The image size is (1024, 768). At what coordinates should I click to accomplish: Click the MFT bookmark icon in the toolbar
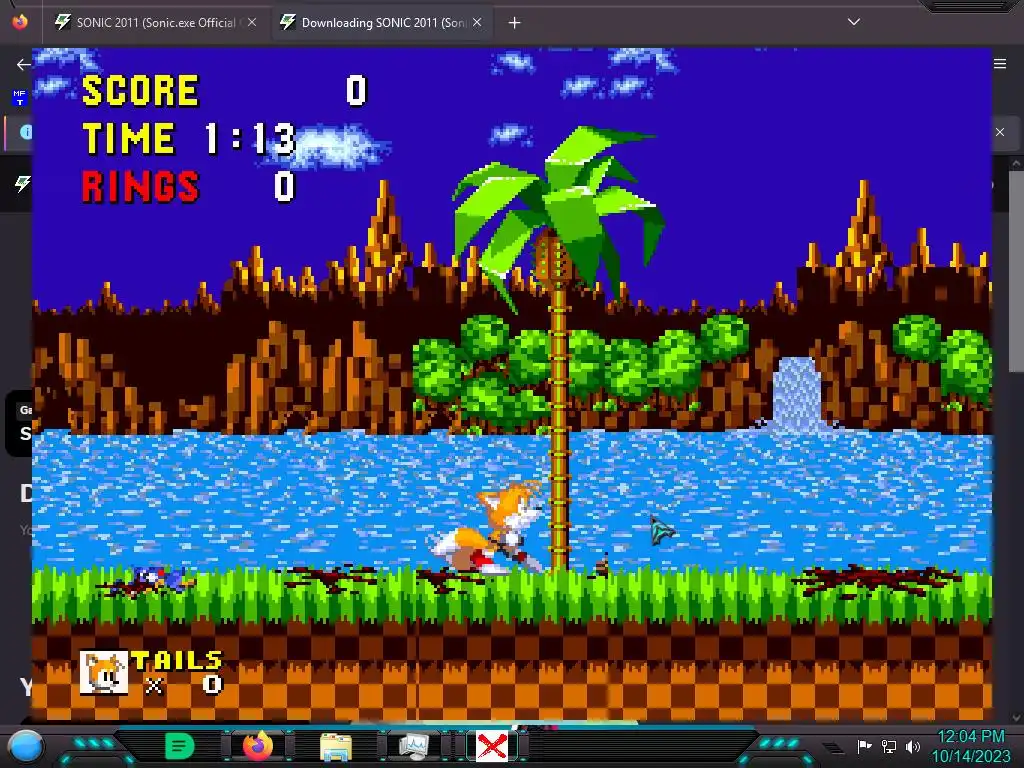click(19, 98)
